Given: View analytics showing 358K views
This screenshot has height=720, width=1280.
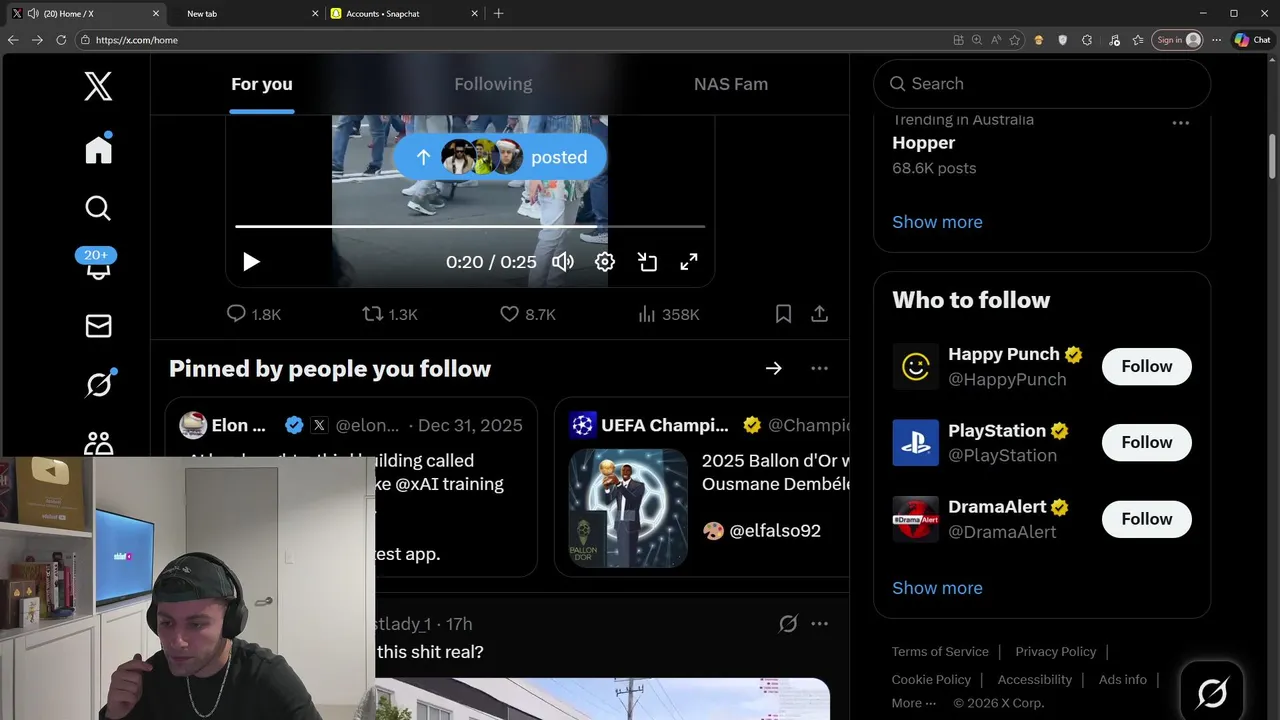Looking at the screenshot, I should coord(668,314).
